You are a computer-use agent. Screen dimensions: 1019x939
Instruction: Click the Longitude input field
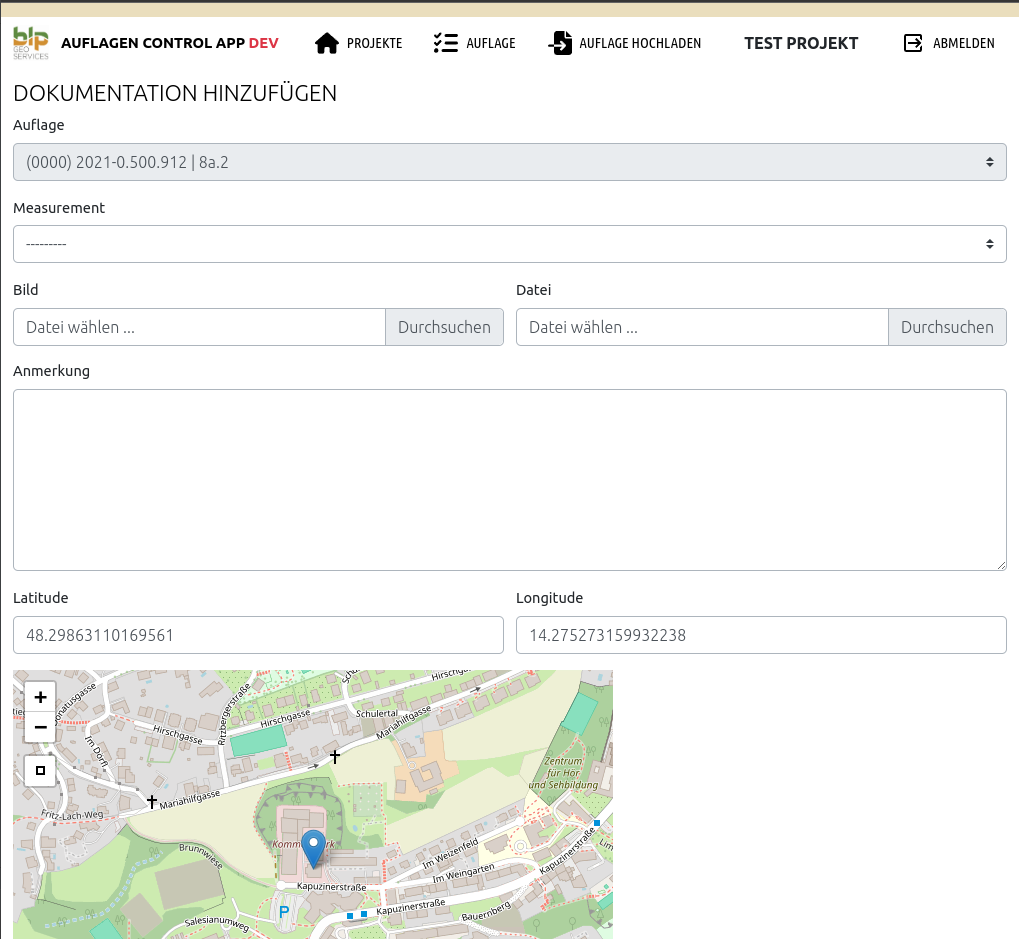(760, 635)
